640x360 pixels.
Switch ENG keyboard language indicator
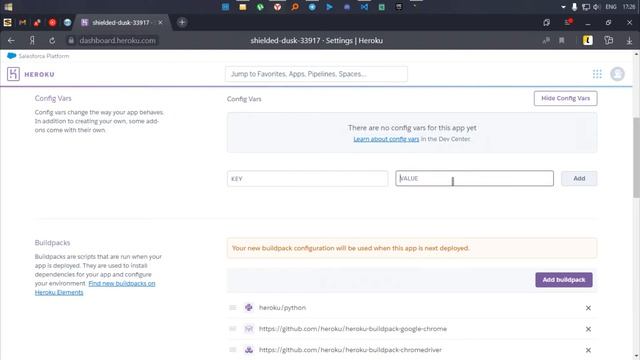(x=611, y=7)
